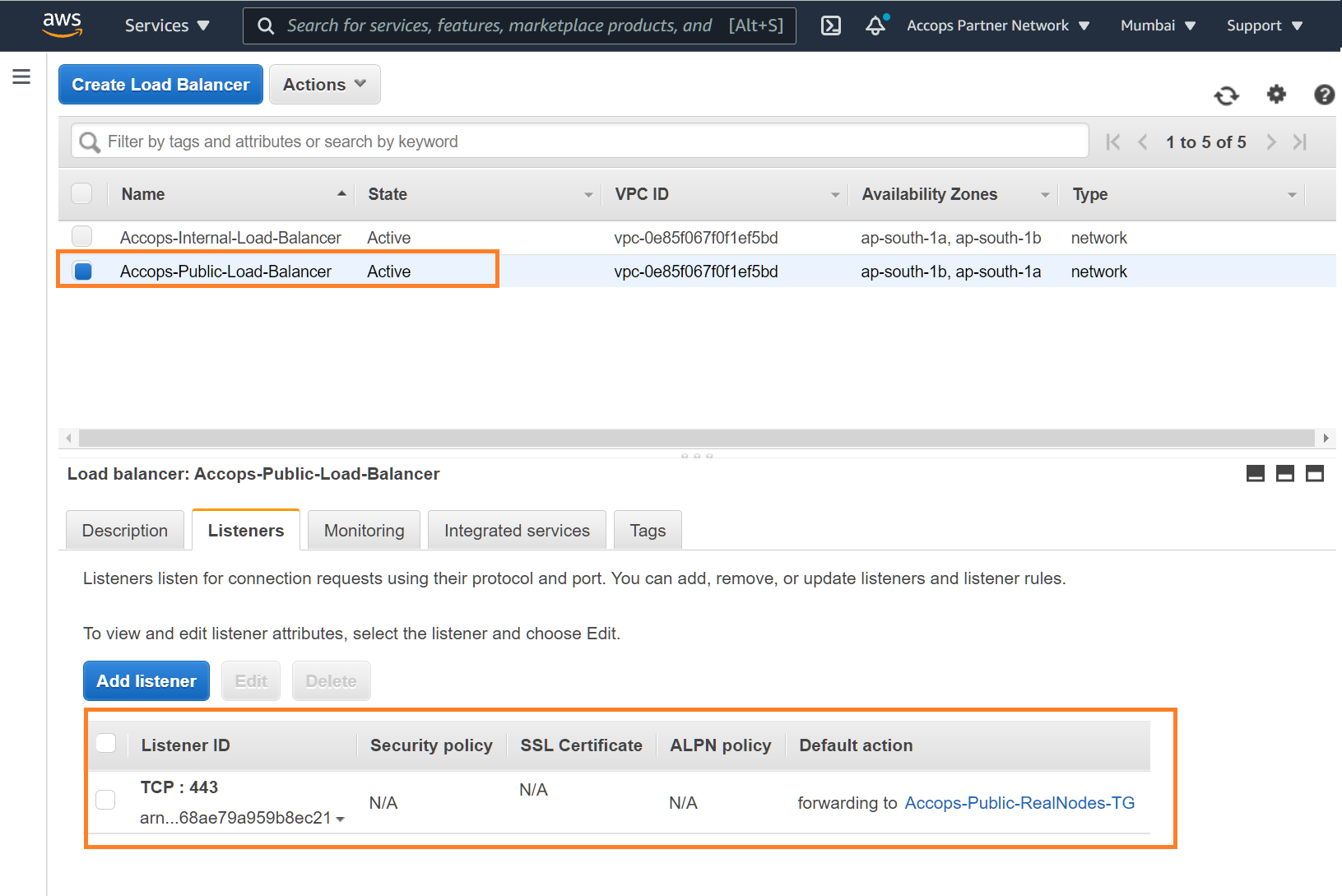
Task: Select all load balancers checkbox
Action: click(x=81, y=193)
